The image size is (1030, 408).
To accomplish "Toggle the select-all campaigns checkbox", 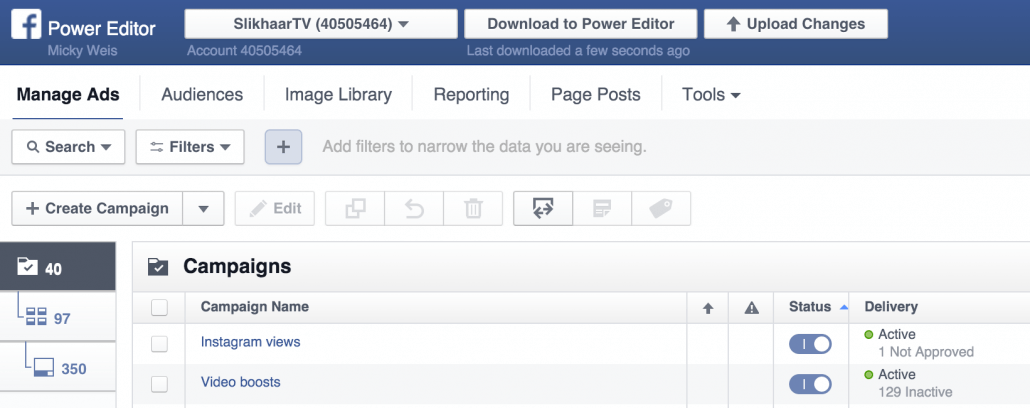I will [x=159, y=307].
